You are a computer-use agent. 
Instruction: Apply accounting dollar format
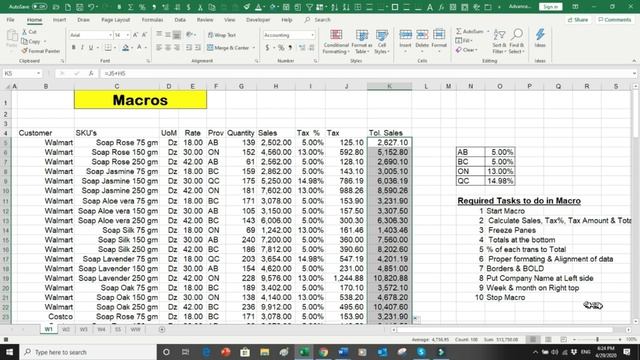pyautogui.click(x=267, y=48)
